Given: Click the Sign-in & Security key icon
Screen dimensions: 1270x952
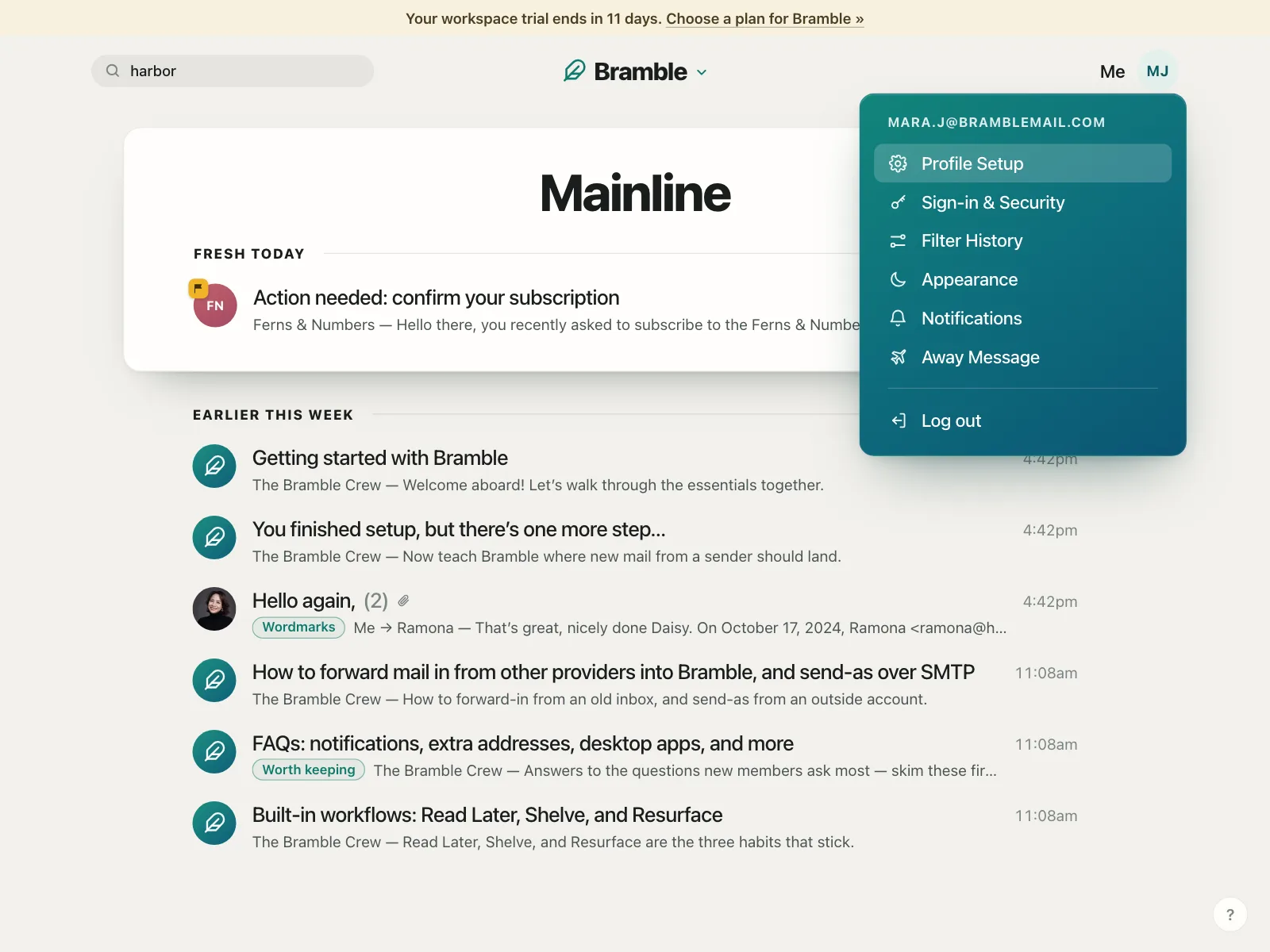Looking at the screenshot, I should pyautogui.click(x=898, y=202).
